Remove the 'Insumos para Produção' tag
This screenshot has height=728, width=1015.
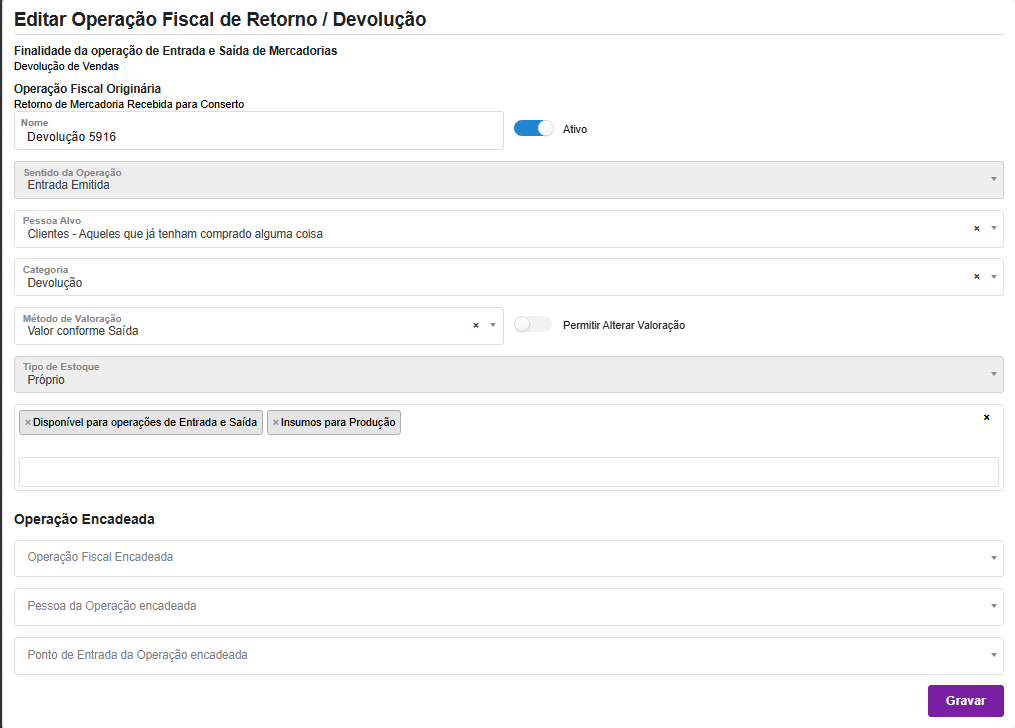(x=276, y=423)
